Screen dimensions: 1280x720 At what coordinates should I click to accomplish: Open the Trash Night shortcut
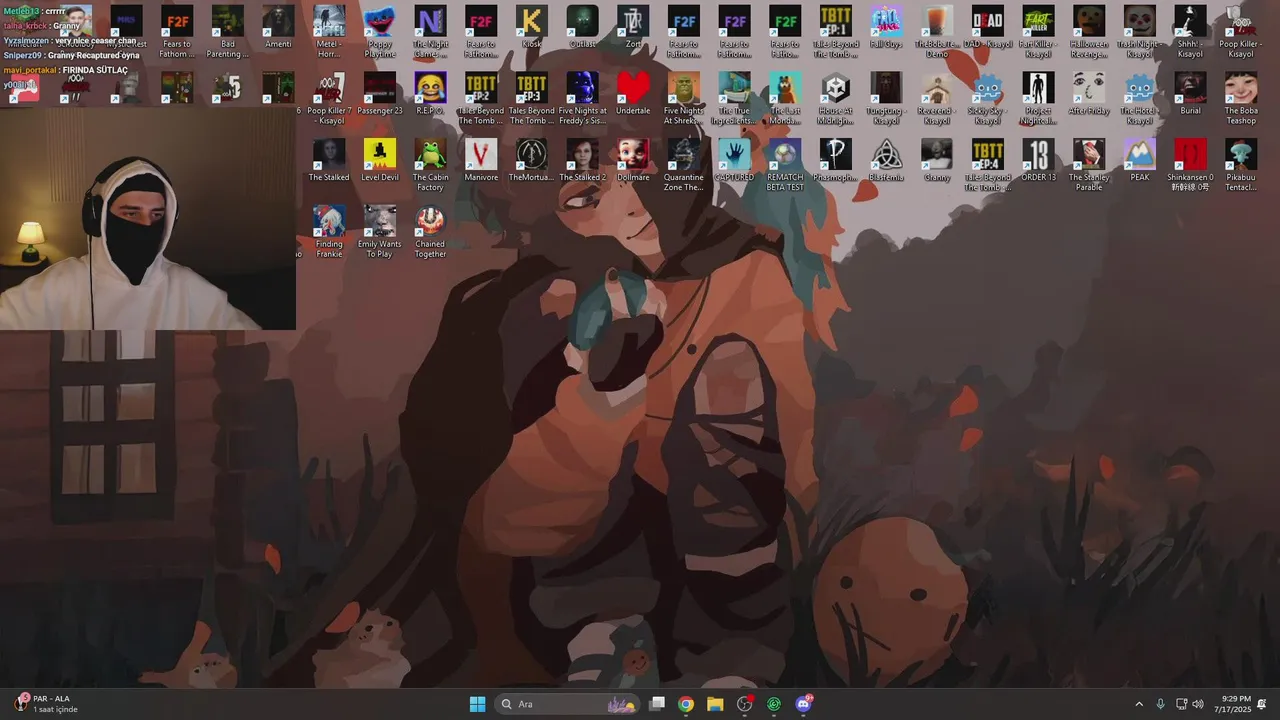pyautogui.click(x=1140, y=32)
